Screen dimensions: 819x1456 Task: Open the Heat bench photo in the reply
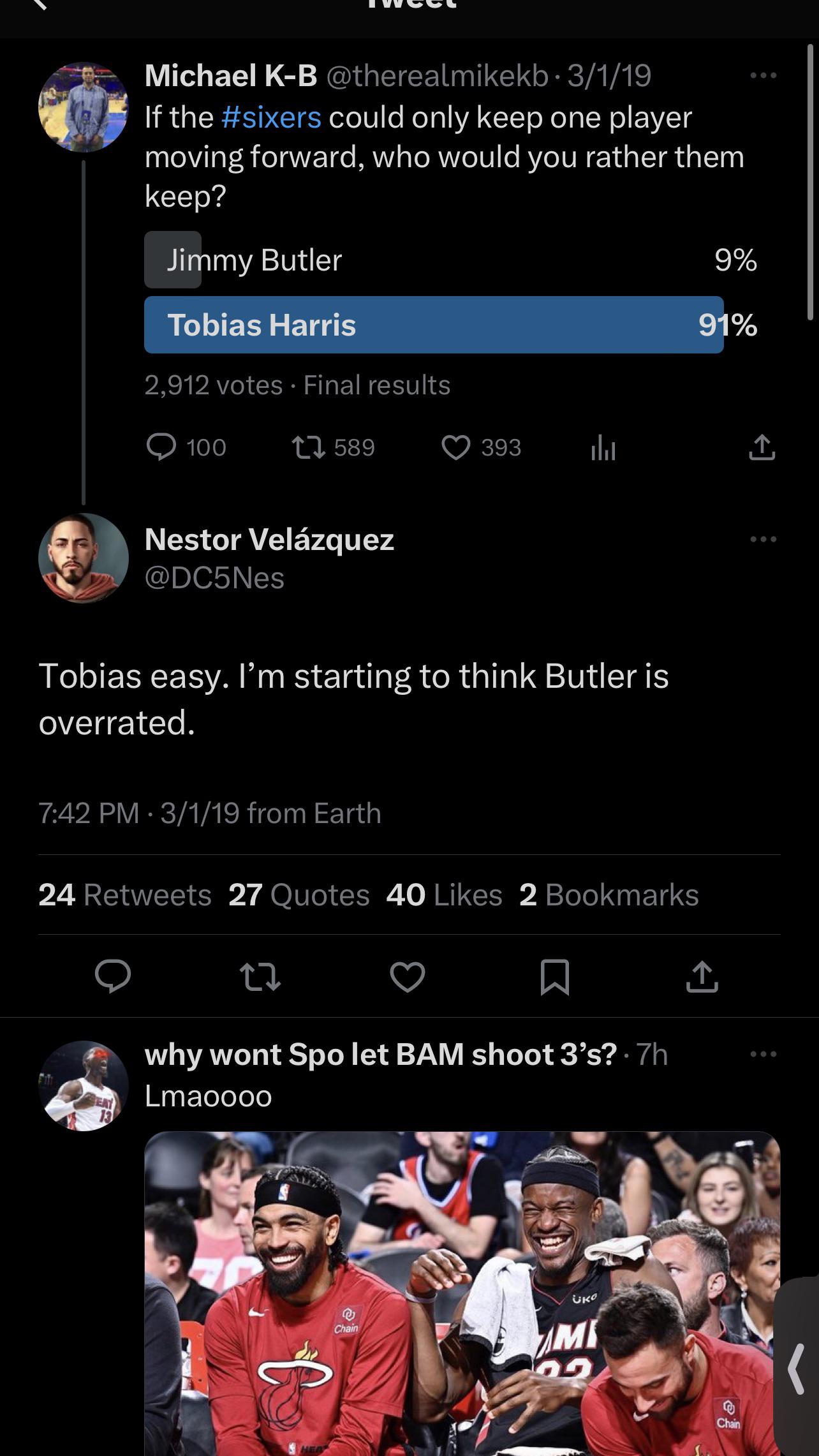click(x=462, y=1295)
